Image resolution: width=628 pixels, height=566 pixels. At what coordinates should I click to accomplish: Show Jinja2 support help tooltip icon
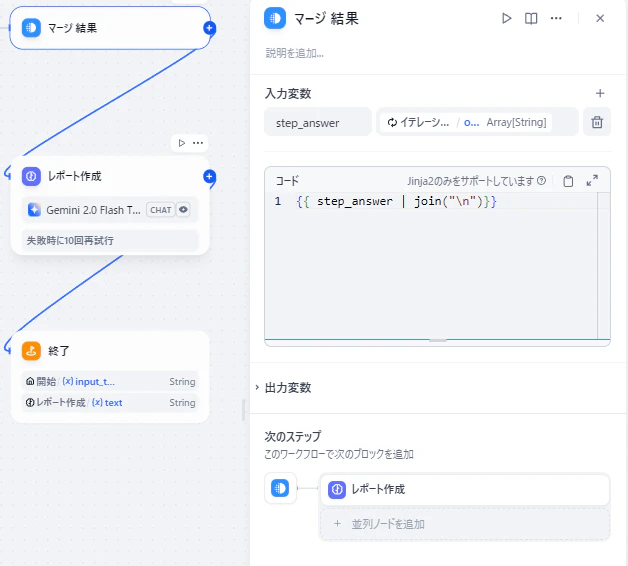click(x=541, y=181)
